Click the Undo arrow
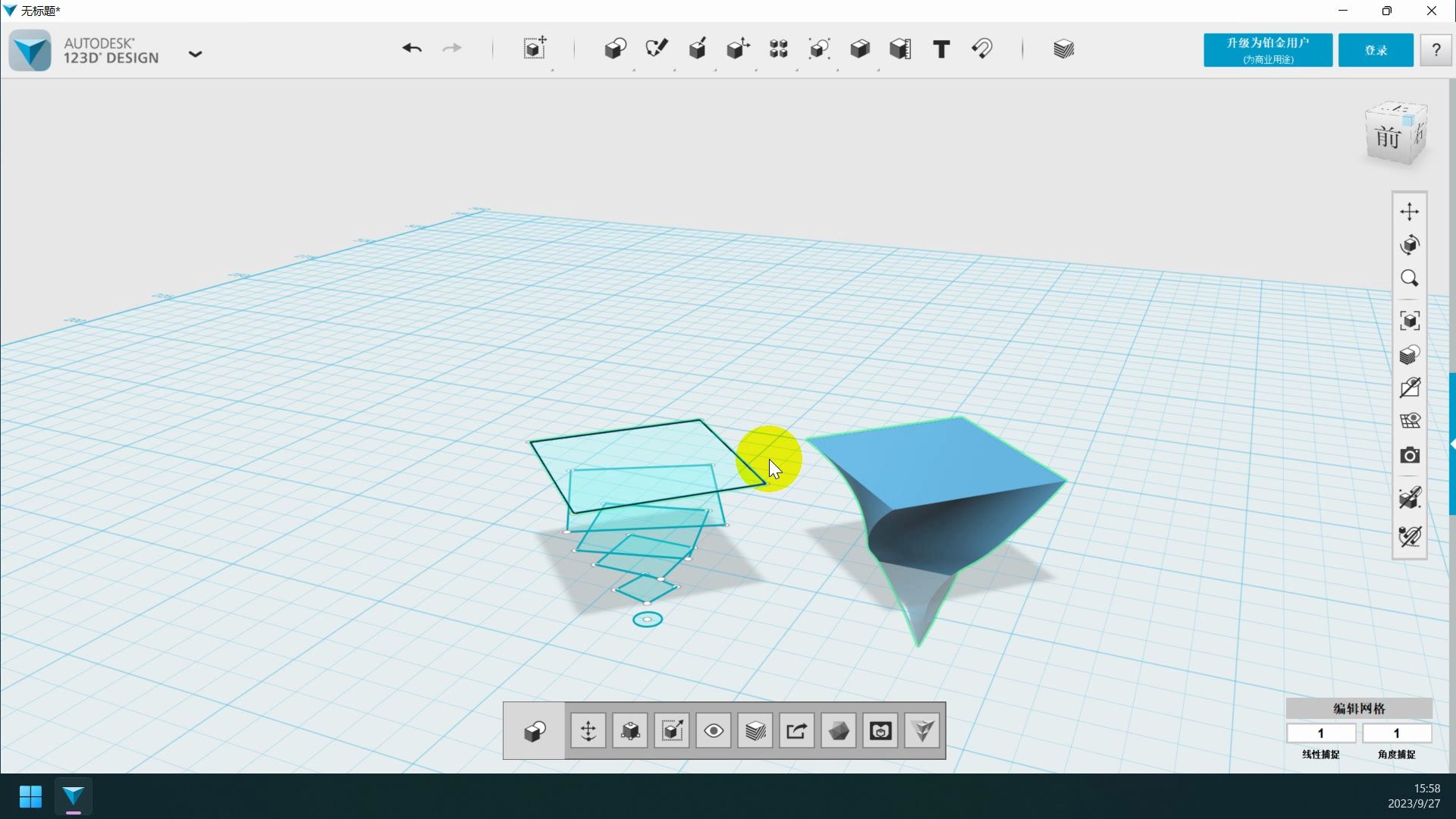Screen dimensions: 1456x819 click(412, 49)
